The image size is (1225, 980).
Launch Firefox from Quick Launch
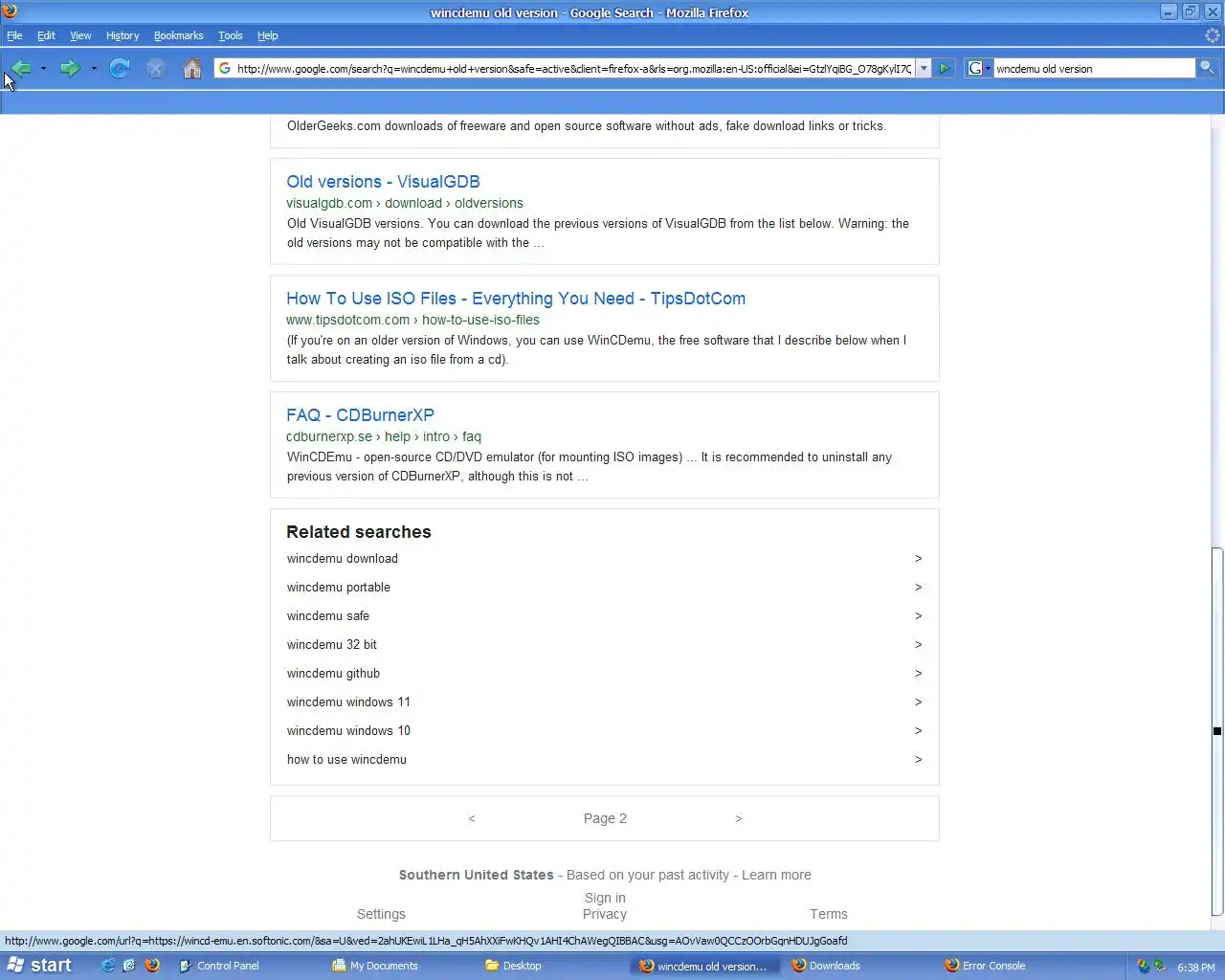152,966
